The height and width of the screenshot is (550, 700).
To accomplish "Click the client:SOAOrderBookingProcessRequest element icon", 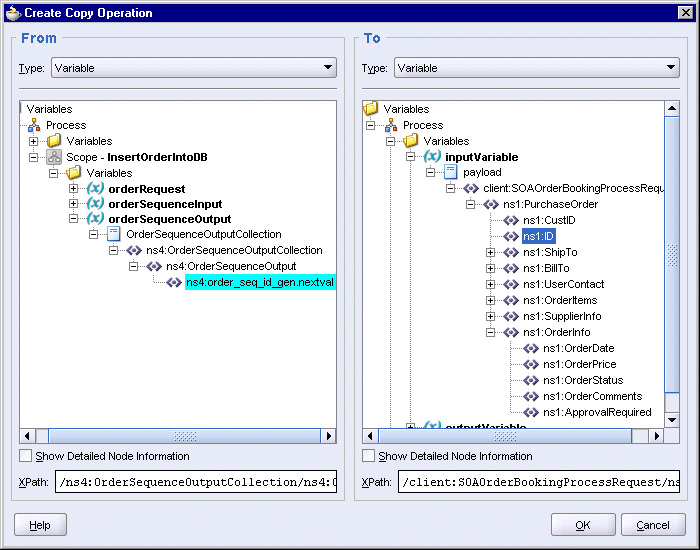I will coord(471,188).
